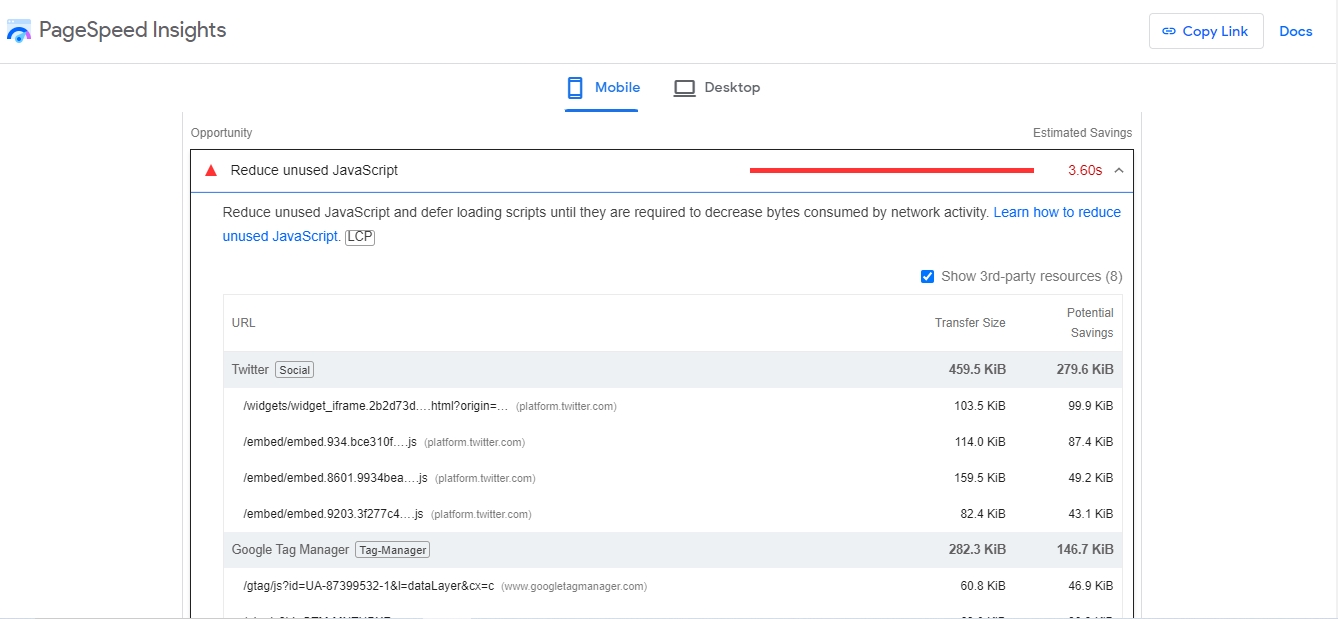Click the 103.5 KiB transfer size cell

pos(980,406)
